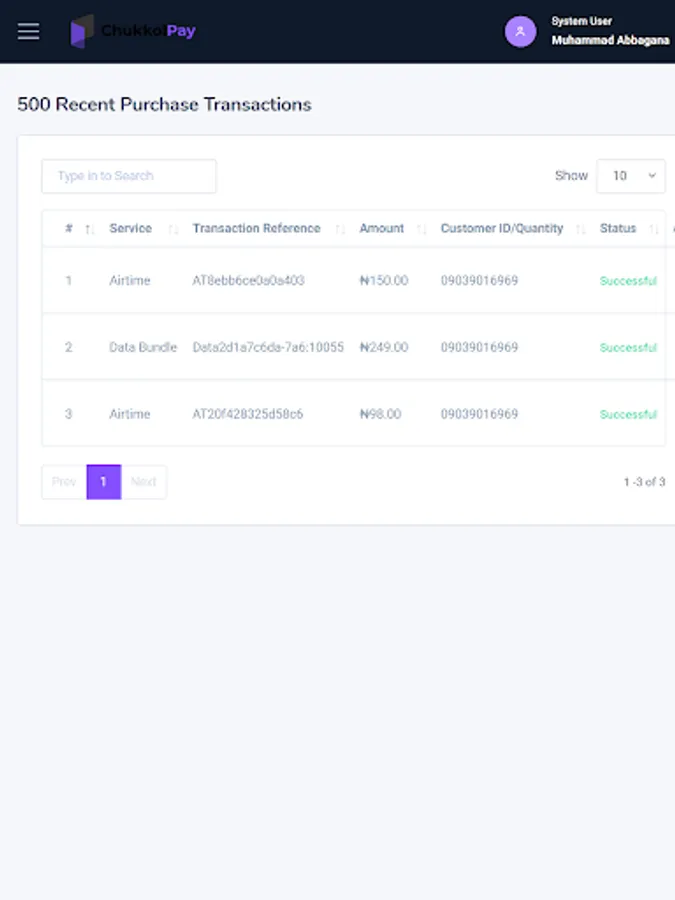675x900 pixels.
Task: Open the Show 10 entries dropdown
Action: (x=631, y=176)
